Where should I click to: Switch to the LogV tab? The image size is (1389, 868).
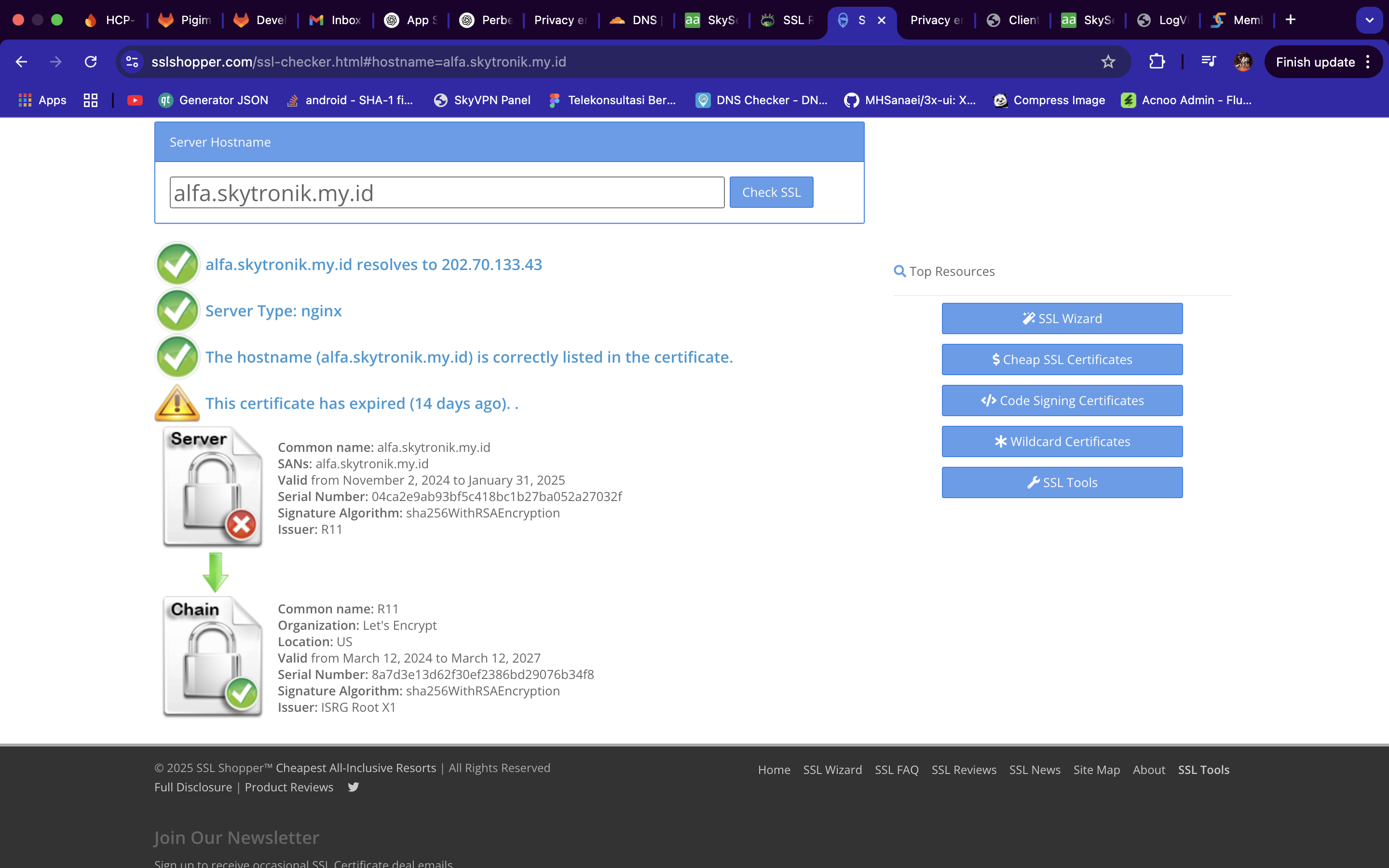pyautogui.click(x=1163, y=20)
